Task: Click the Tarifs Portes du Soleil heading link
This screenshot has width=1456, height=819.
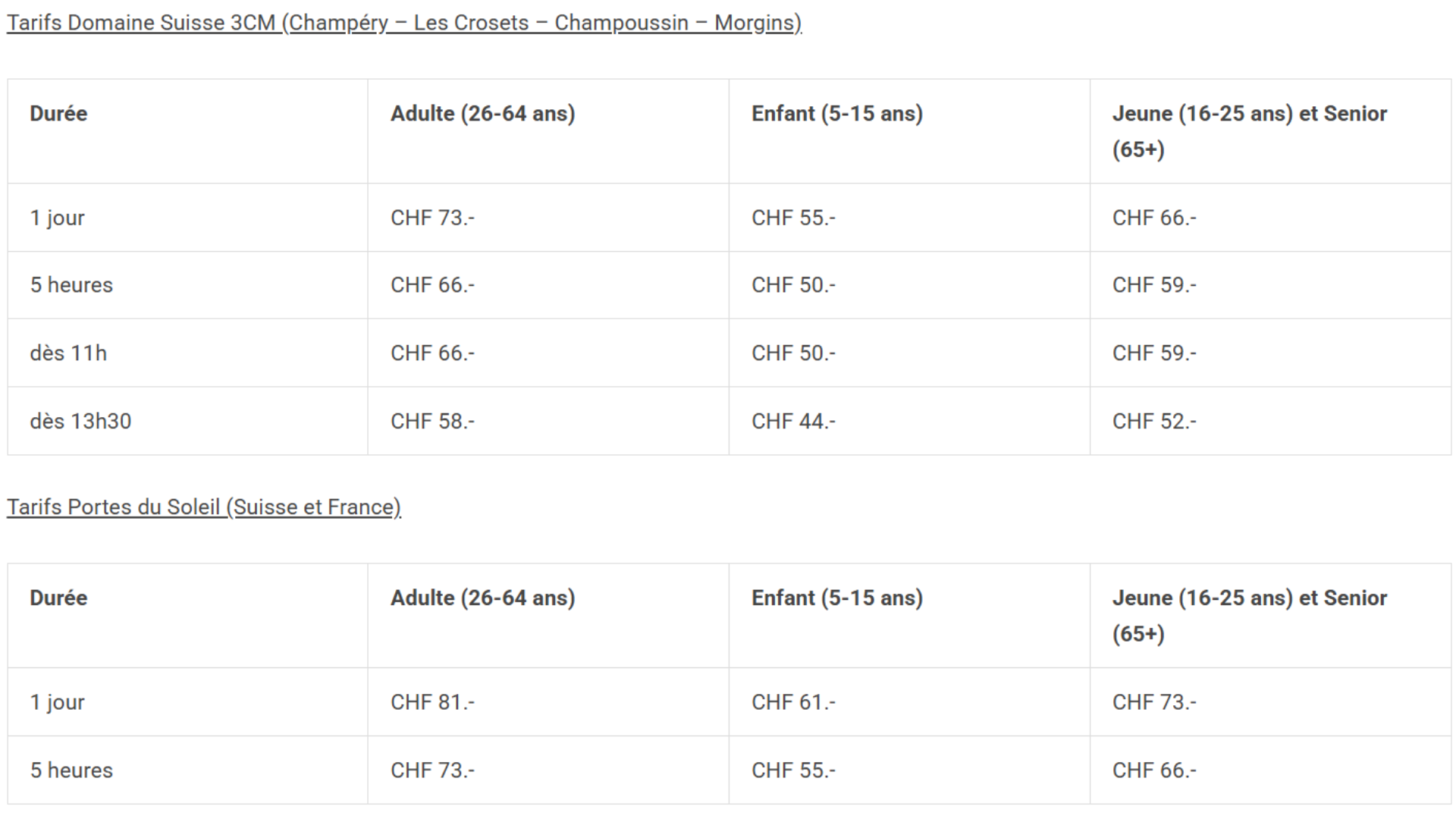Action: (204, 507)
